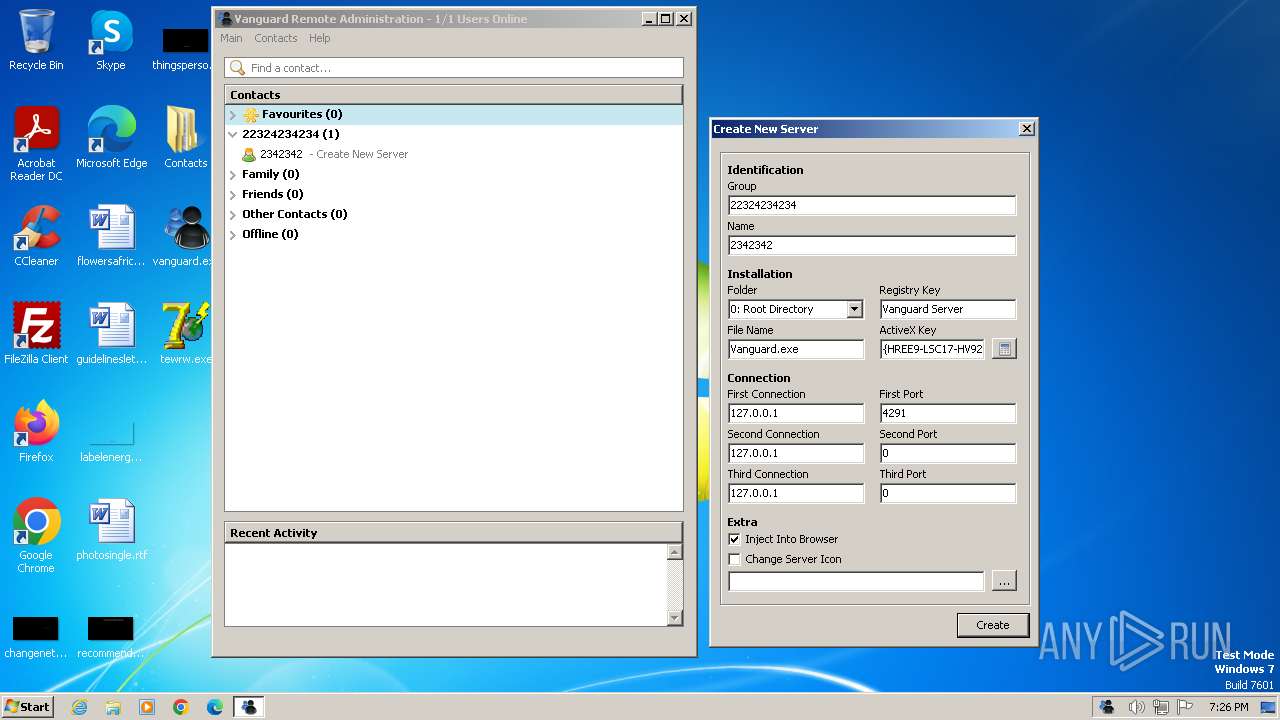Click the Third Port field
The width and height of the screenshot is (1280, 720).
pyautogui.click(x=948, y=493)
